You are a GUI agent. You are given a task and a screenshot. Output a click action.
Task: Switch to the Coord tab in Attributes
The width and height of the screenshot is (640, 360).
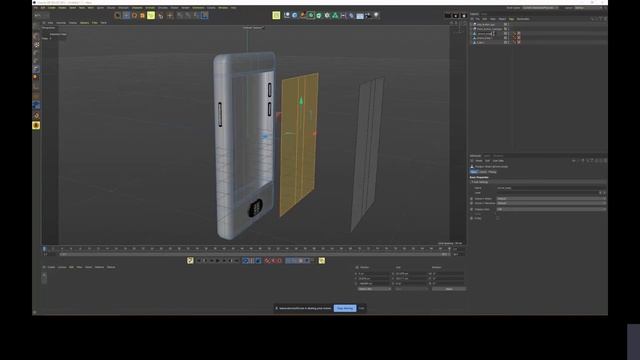(x=483, y=172)
